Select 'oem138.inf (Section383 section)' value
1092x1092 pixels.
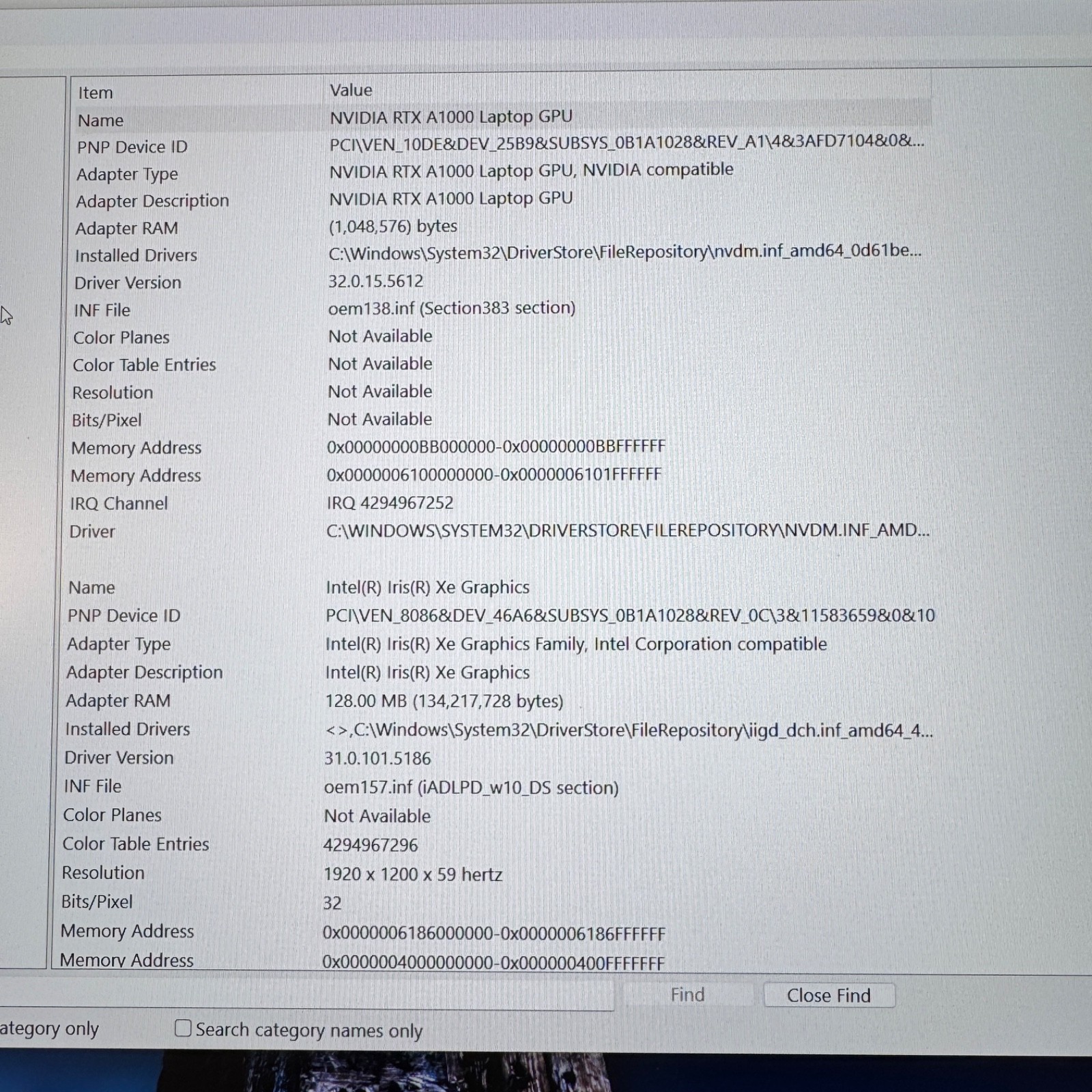[451, 308]
